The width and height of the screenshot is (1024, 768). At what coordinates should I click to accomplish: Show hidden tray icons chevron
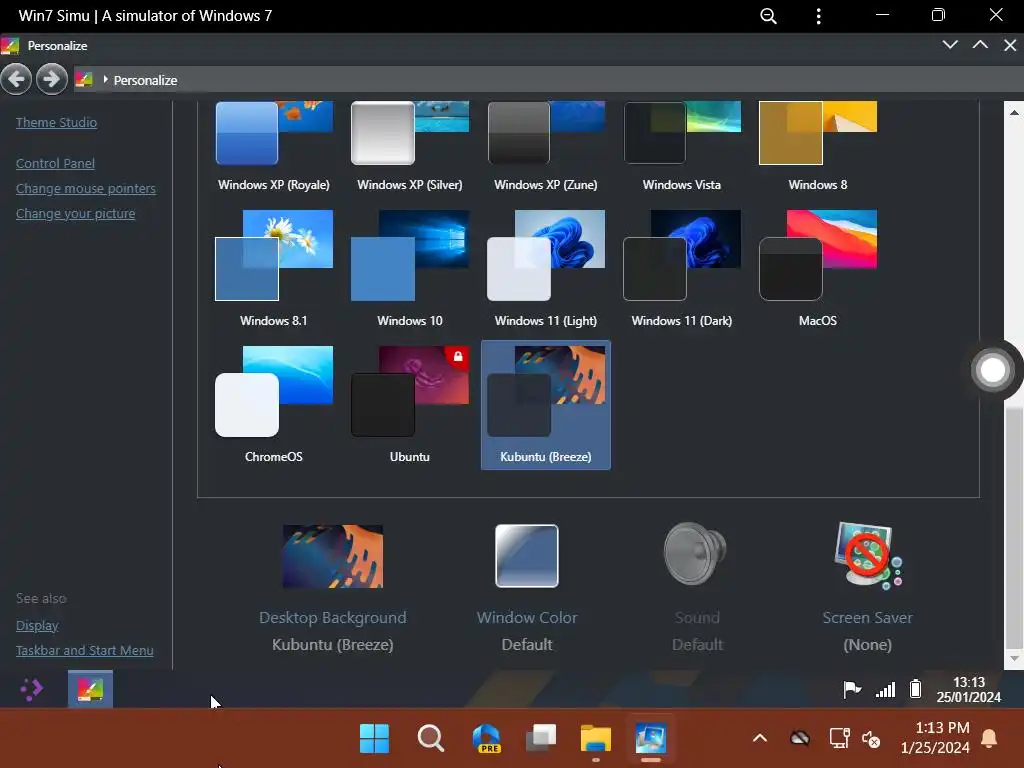pos(760,739)
